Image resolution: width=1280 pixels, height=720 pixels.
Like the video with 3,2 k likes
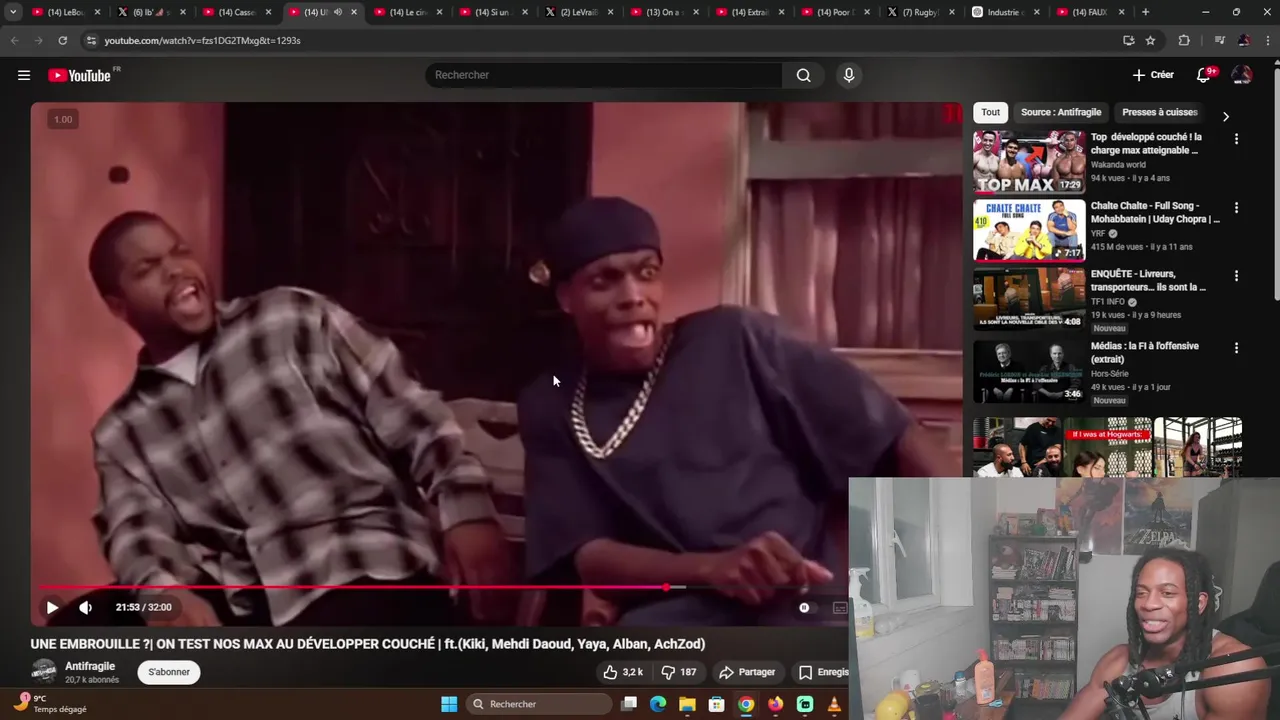[623, 672]
